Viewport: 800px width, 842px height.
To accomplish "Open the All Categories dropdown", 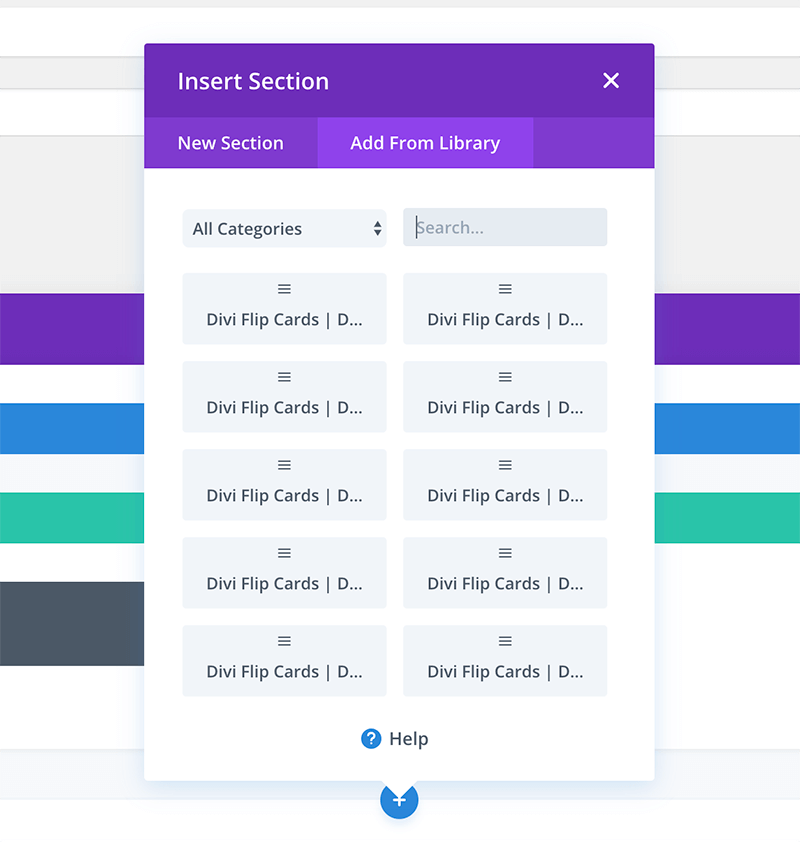I will click(285, 228).
